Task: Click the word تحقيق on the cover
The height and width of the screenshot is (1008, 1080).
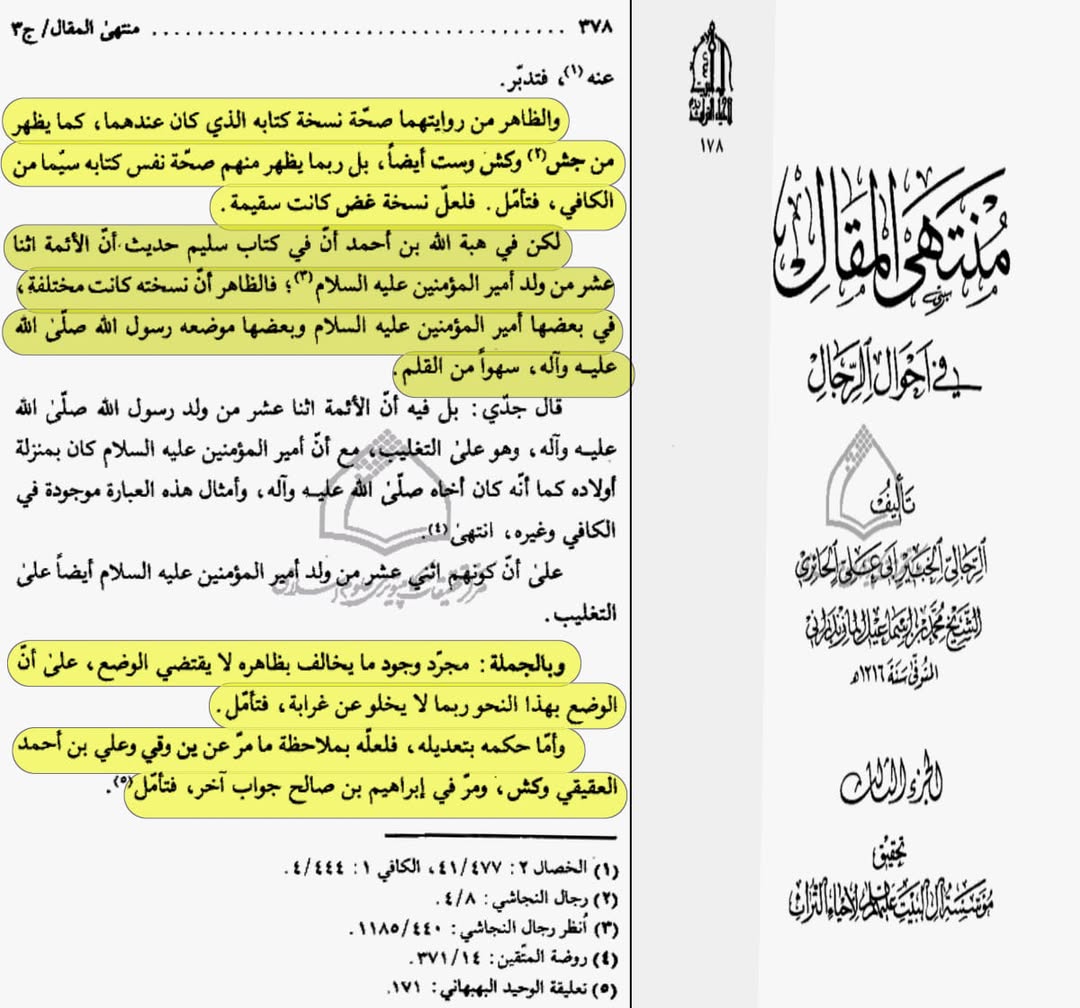Action: (891, 853)
